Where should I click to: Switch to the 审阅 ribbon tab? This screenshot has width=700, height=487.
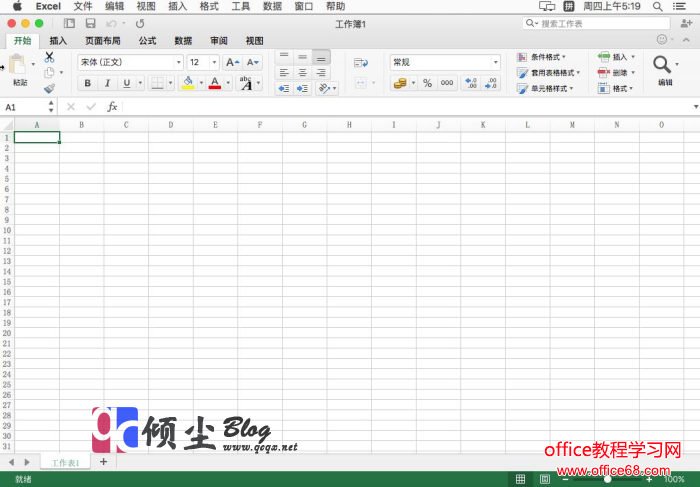tap(219, 41)
